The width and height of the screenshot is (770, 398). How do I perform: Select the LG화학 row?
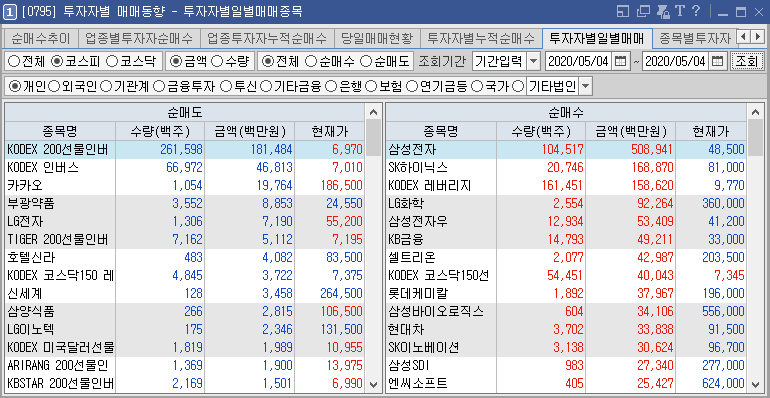(x=566, y=203)
